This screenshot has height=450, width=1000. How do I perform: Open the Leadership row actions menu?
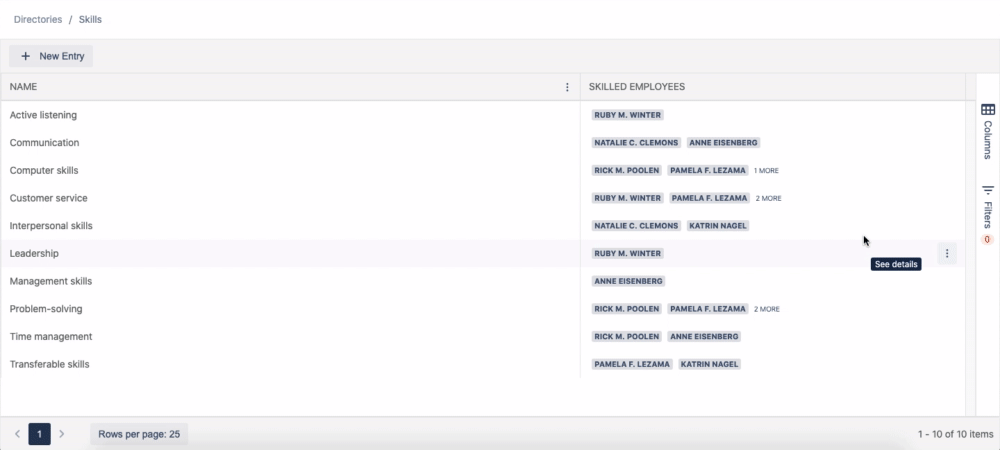(947, 254)
